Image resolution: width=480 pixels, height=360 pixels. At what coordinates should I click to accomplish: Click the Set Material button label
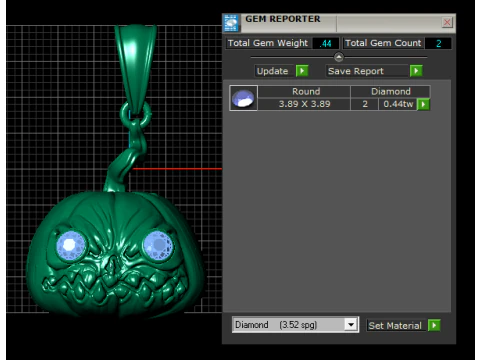(x=395, y=325)
